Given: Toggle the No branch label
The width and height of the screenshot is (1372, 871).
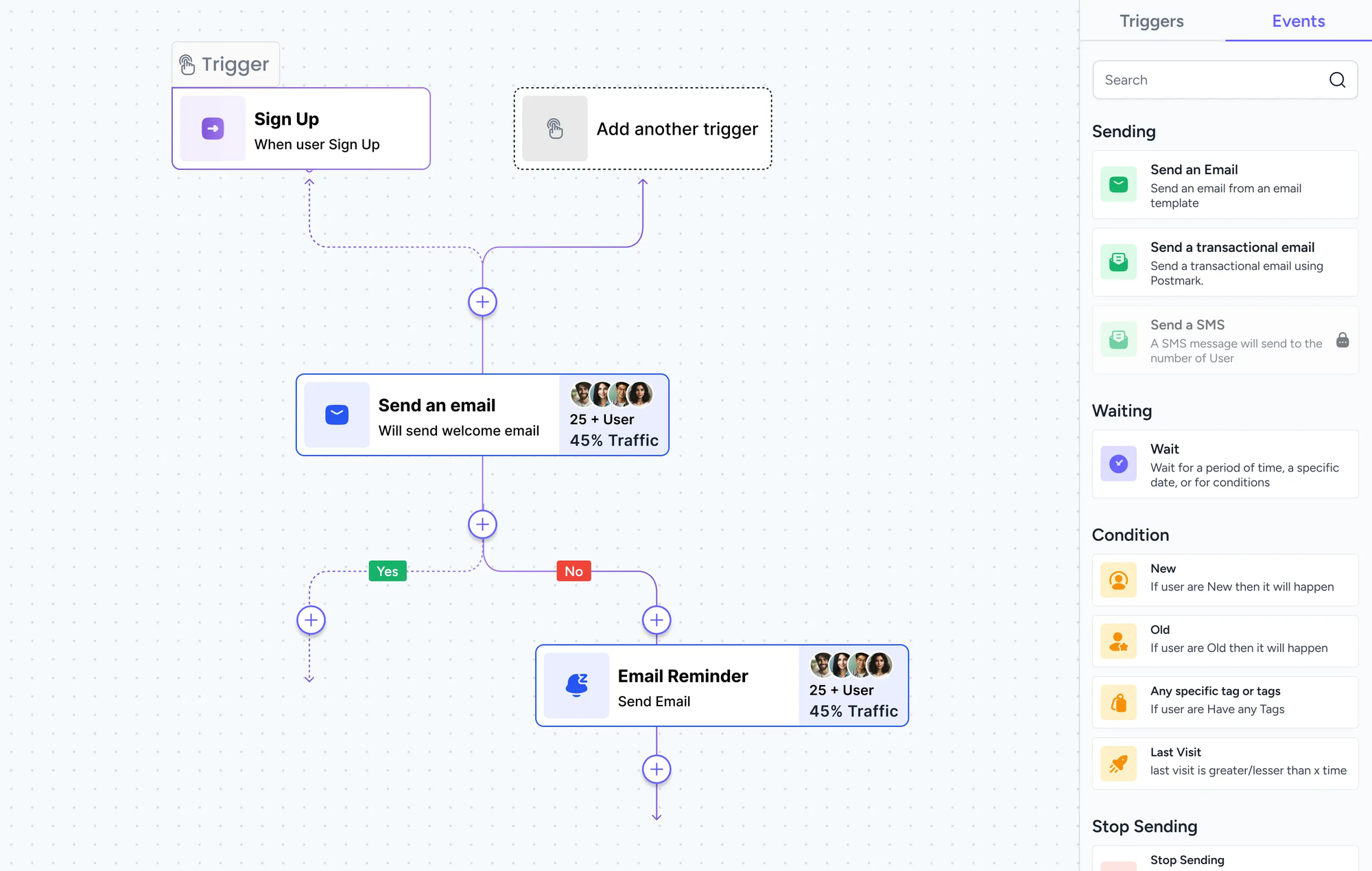Looking at the screenshot, I should pos(573,570).
